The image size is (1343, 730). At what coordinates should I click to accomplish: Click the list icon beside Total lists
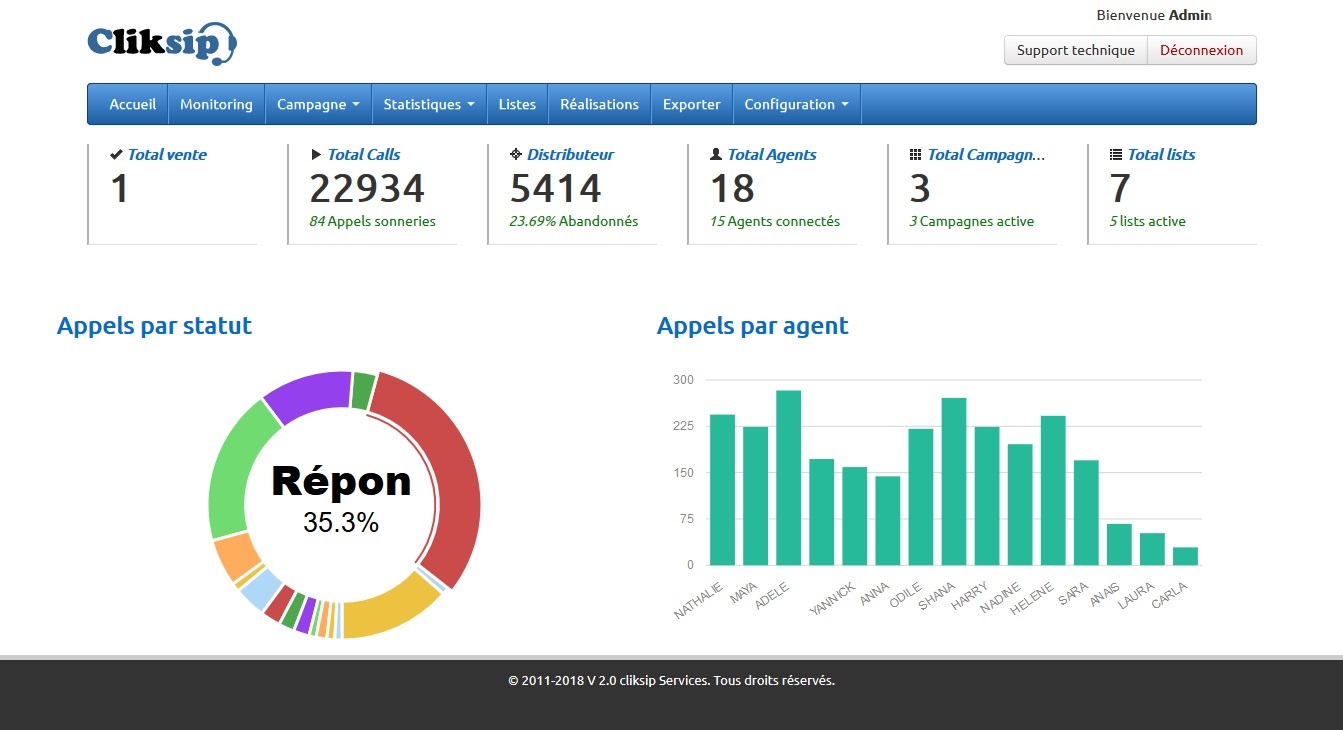pyautogui.click(x=1116, y=155)
